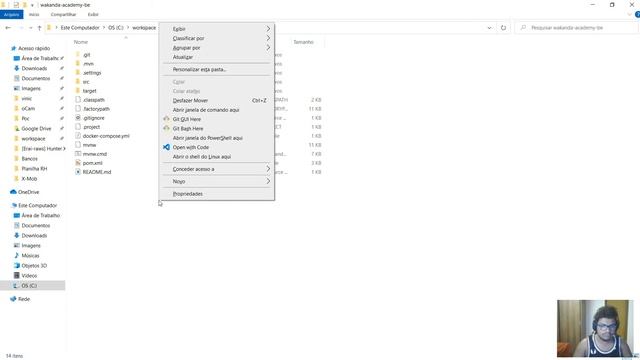Expand the ribbon with the chevron

pyautogui.click(x=629, y=15)
